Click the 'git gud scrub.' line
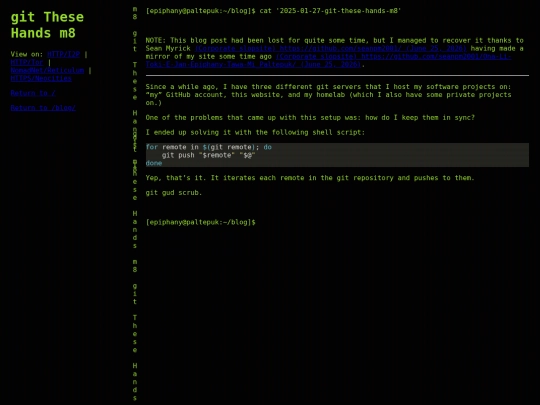 coord(174,193)
